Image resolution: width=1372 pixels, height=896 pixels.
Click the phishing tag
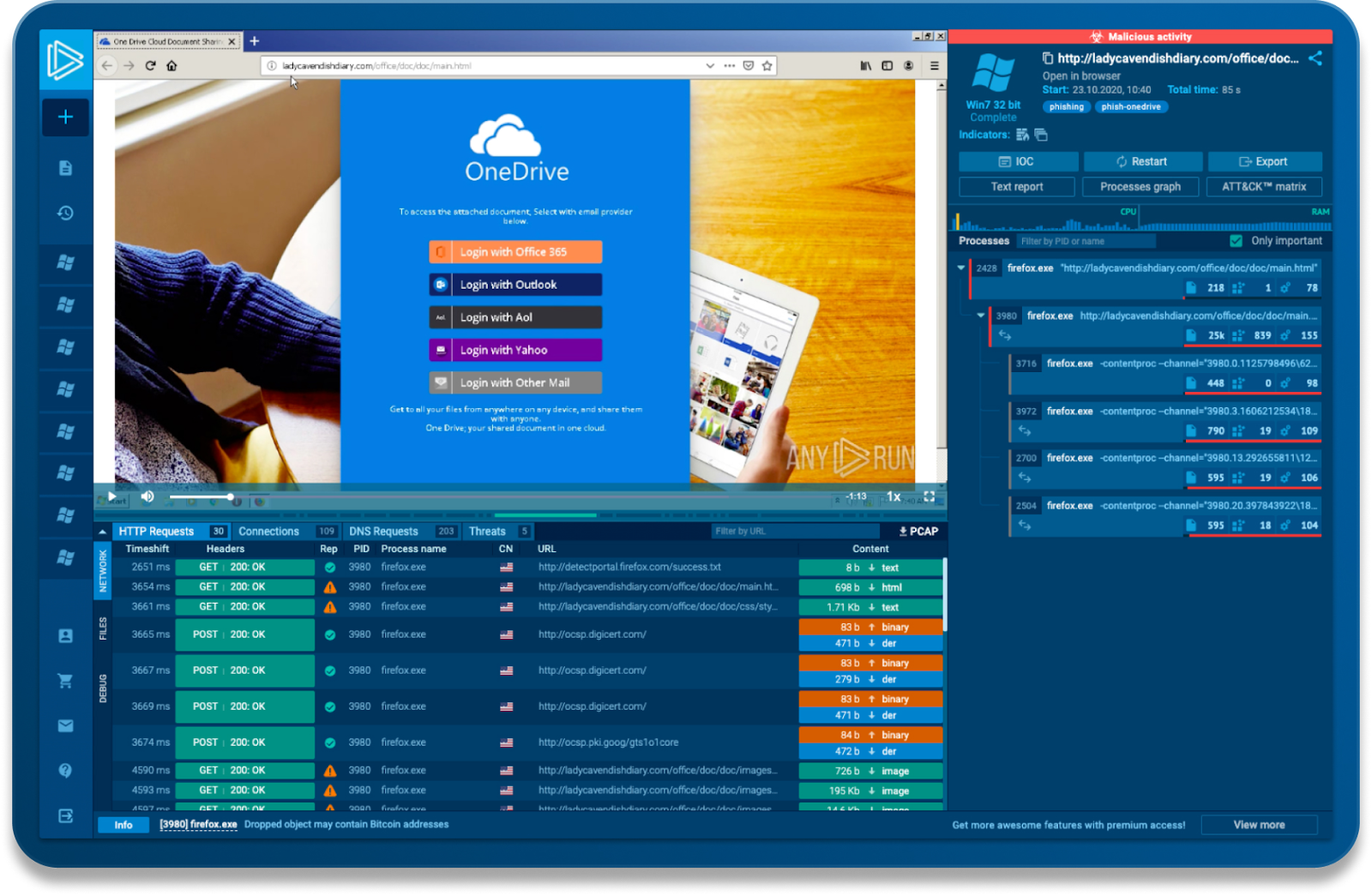pyautogui.click(x=1067, y=107)
